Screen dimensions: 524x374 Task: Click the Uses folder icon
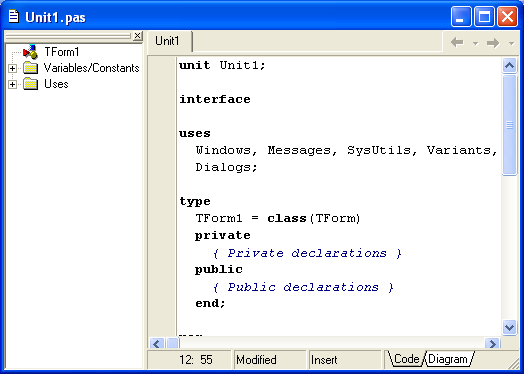click(31, 84)
